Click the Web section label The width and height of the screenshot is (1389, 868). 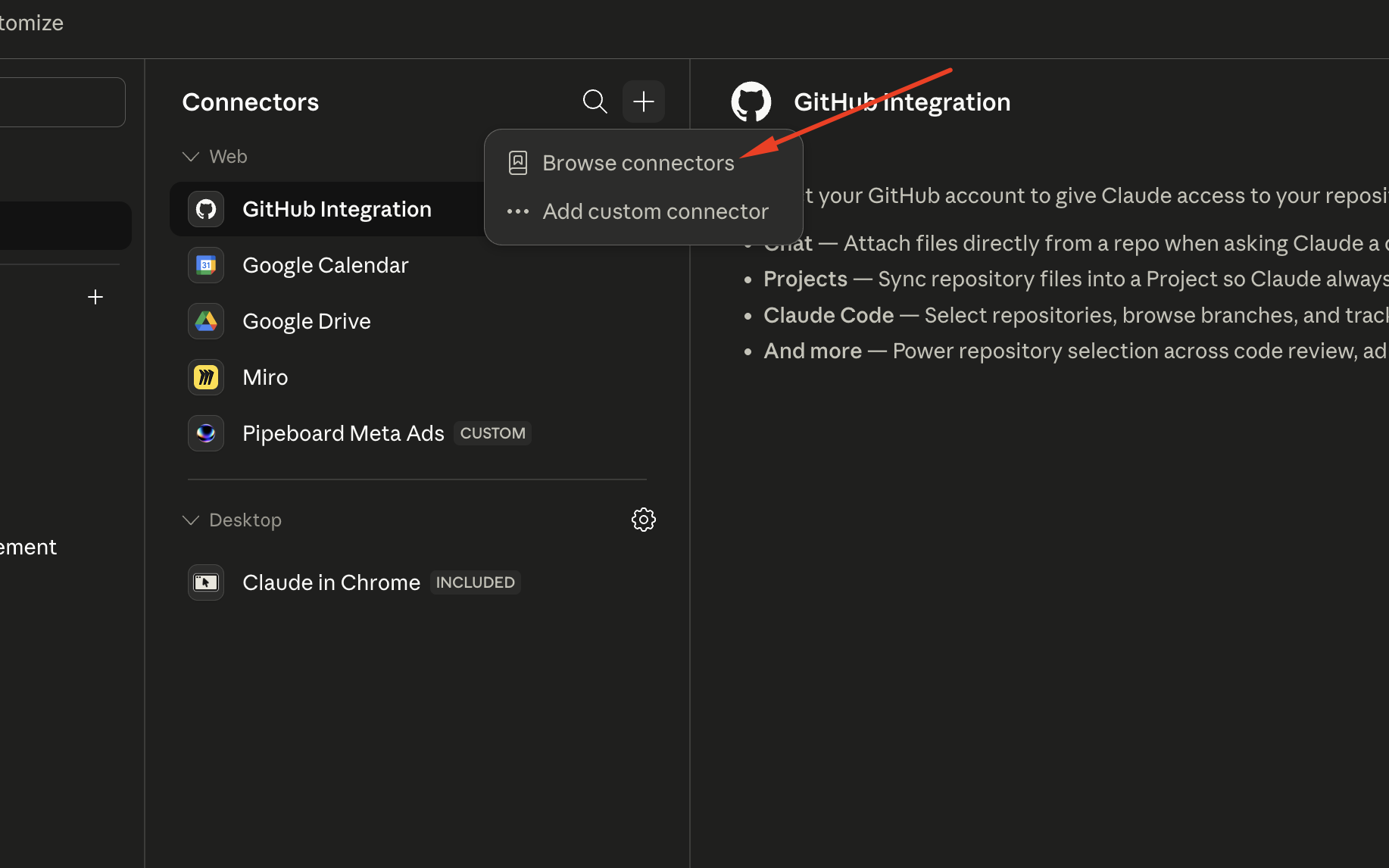tap(228, 157)
